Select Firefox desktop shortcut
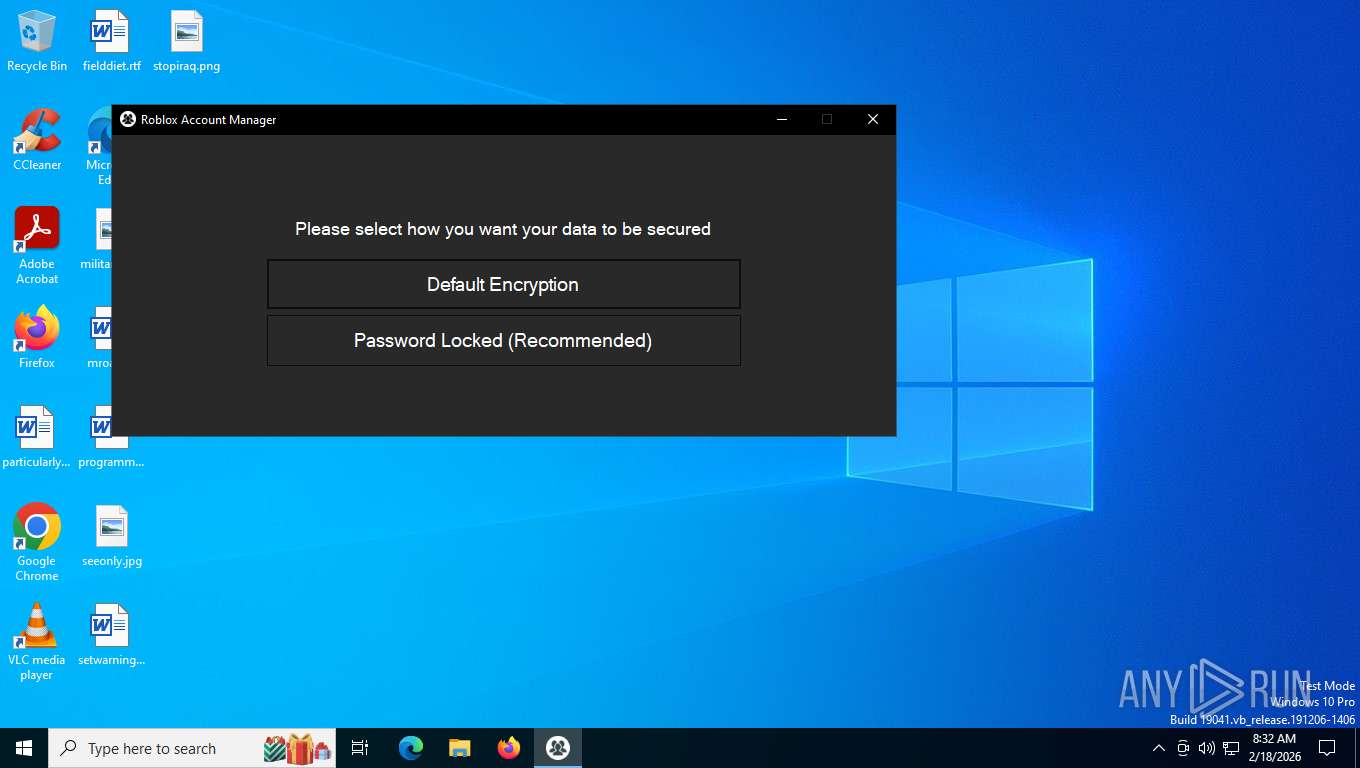1360x768 pixels. 37,338
